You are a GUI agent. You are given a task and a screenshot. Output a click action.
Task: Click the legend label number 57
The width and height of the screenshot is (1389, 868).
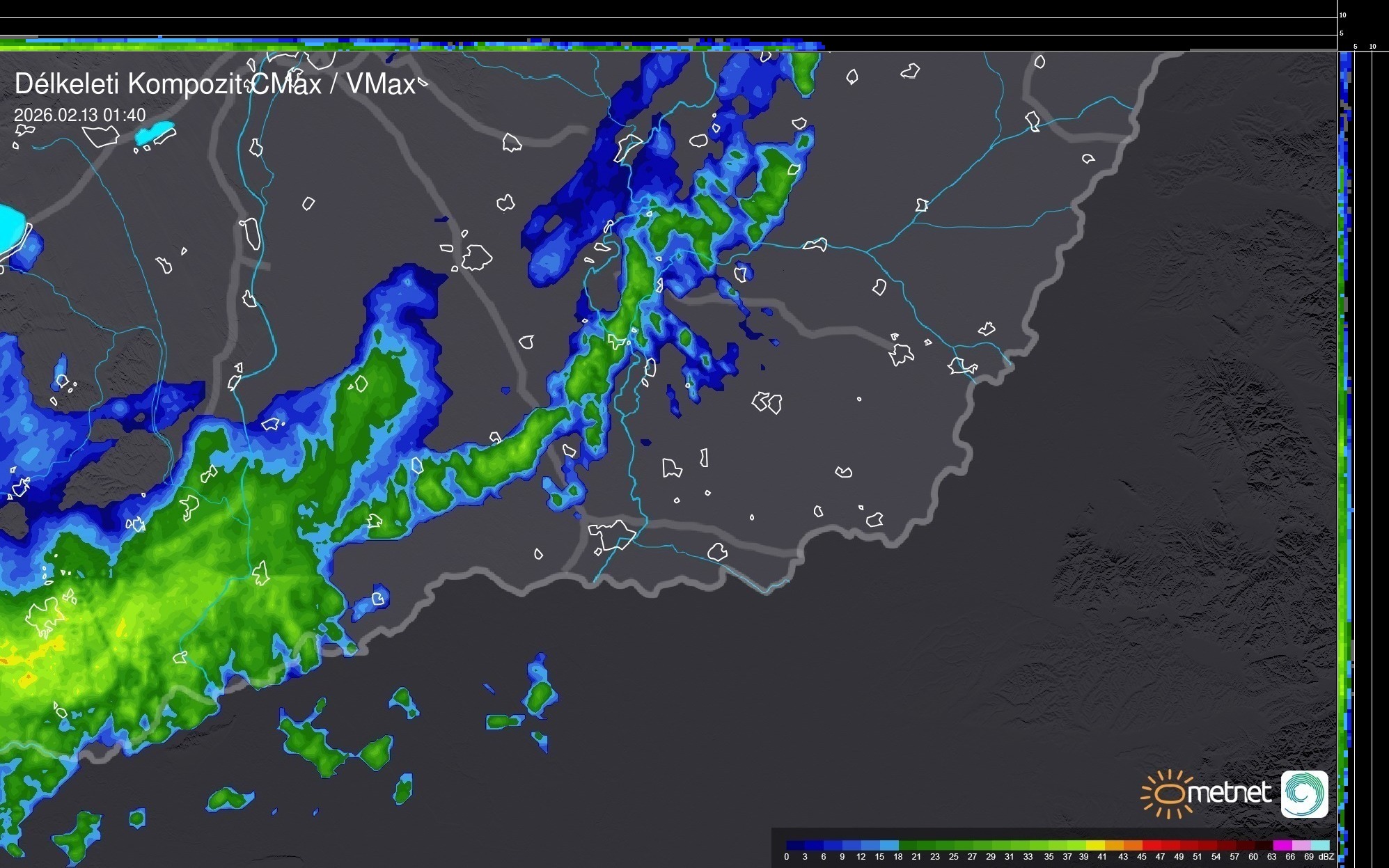click(1234, 857)
